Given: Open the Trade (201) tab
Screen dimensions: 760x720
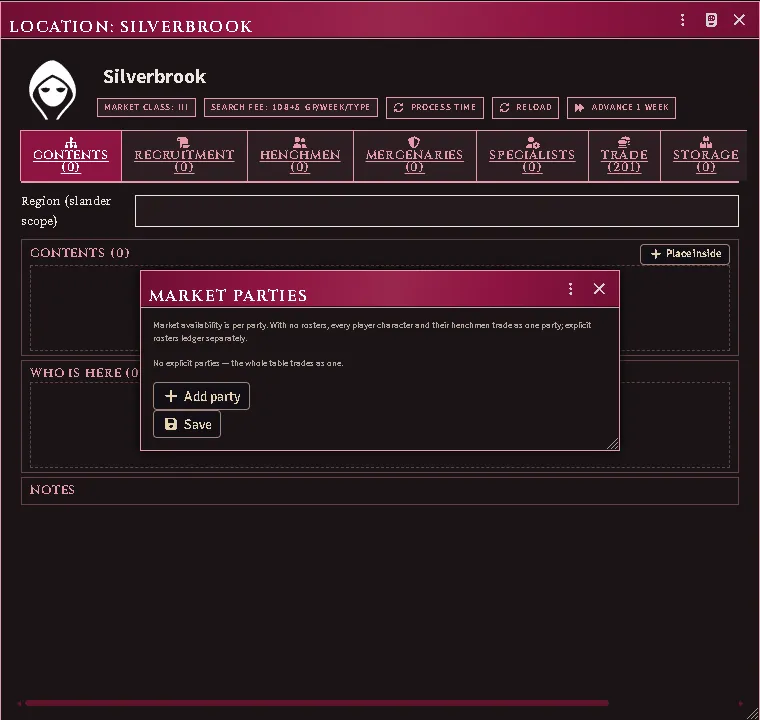Looking at the screenshot, I should pyautogui.click(x=624, y=156).
